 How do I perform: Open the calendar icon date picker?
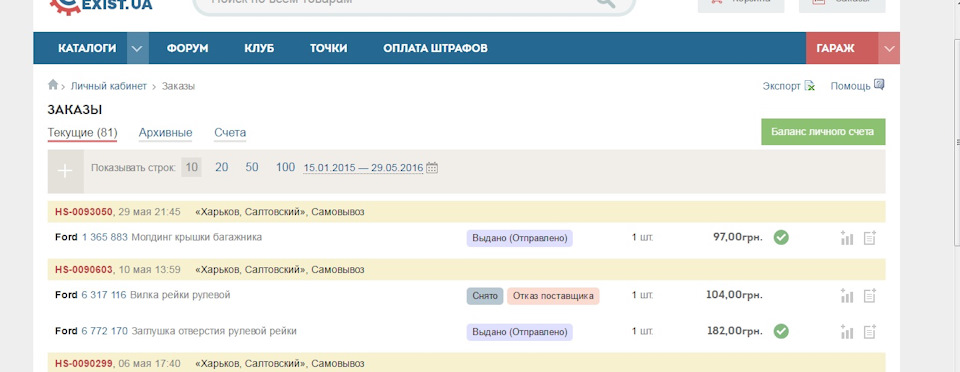tap(432, 167)
